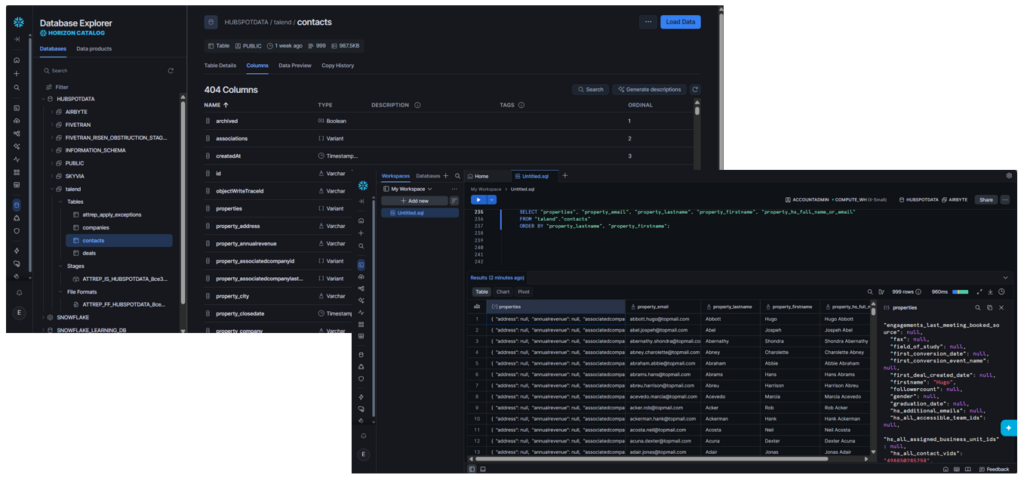Copy the properties cell value

(989, 307)
